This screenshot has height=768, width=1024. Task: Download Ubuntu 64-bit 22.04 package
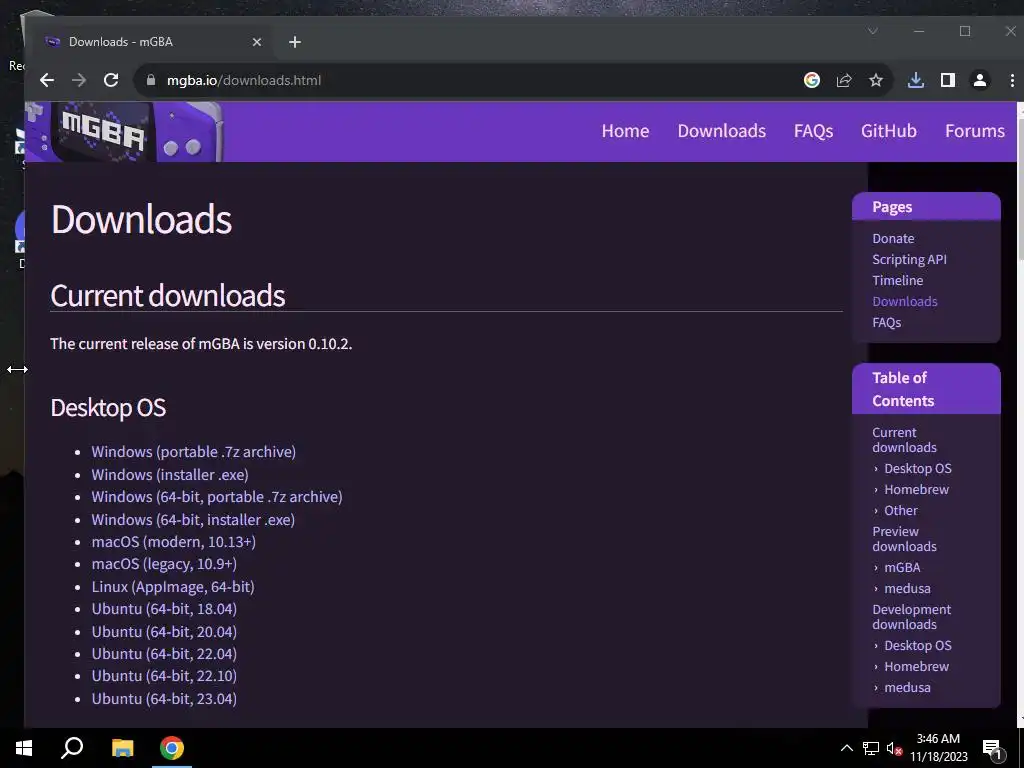pyautogui.click(x=164, y=654)
